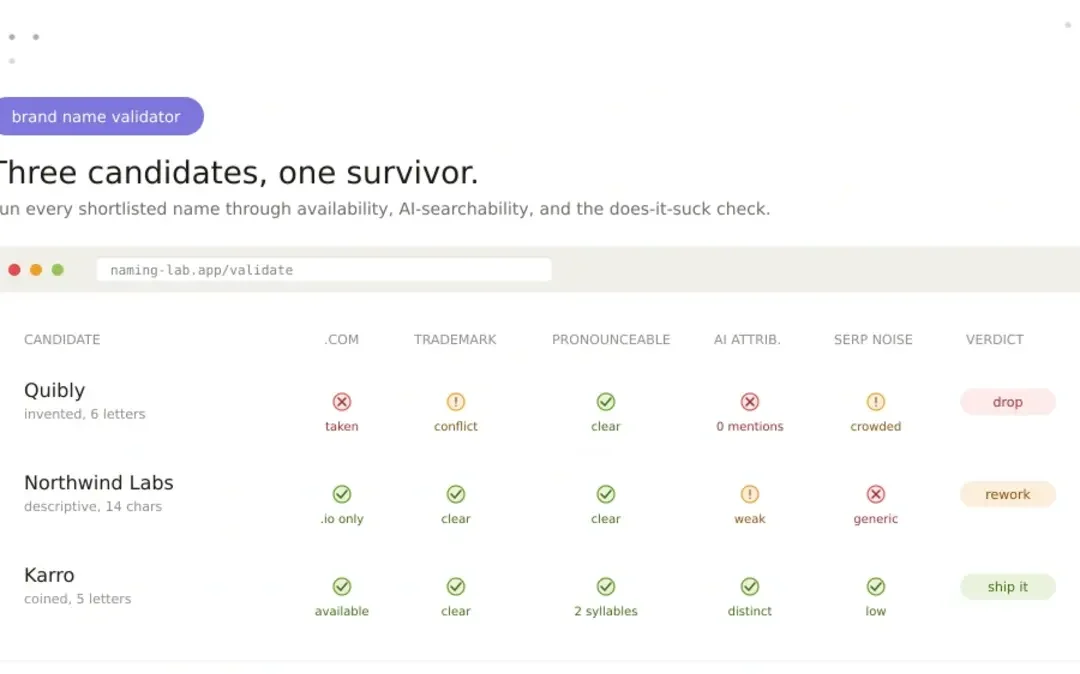Click Karro's 2 syllables check icon
Viewport: 1080px width, 674px height.
[605, 586]
